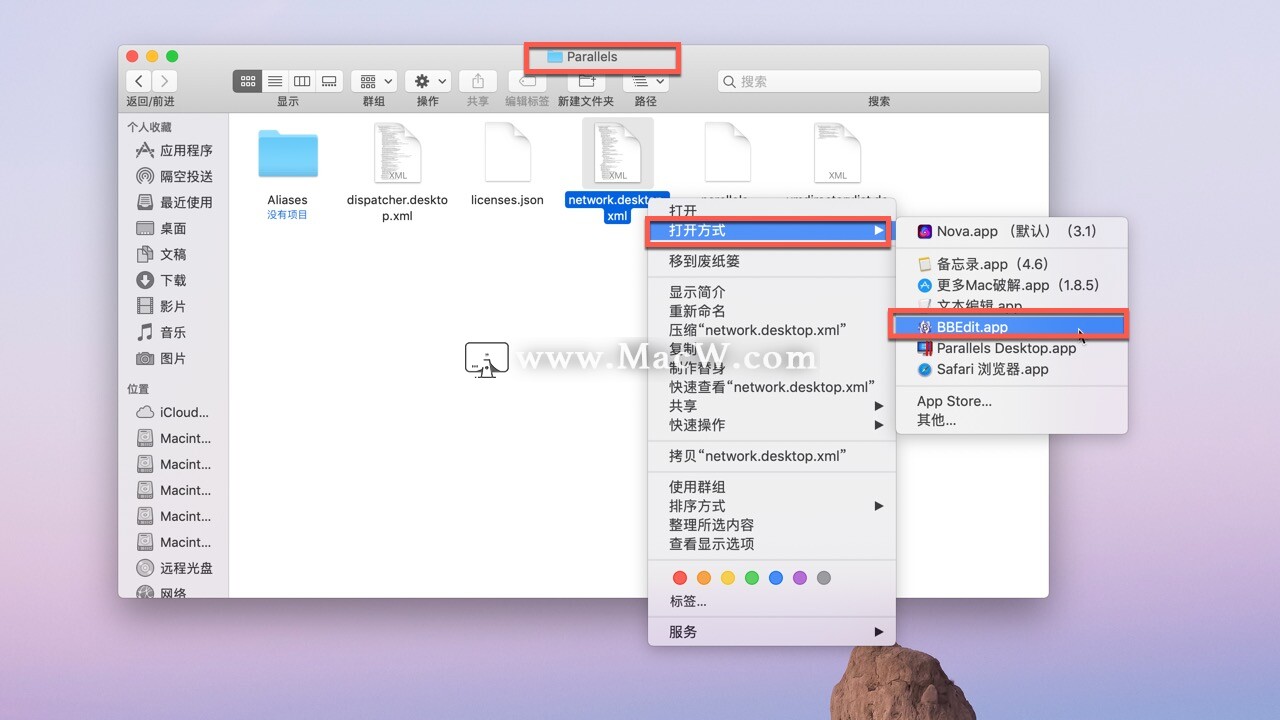The height and width of the screenshot is (720, 1280).
Task: Open Remote Disc in sidebar
Action: (x=174, y=568)
